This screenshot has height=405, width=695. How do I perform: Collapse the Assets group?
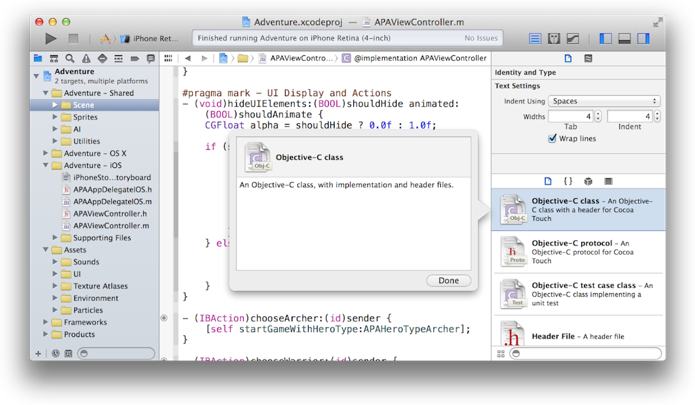pos(46,249)
